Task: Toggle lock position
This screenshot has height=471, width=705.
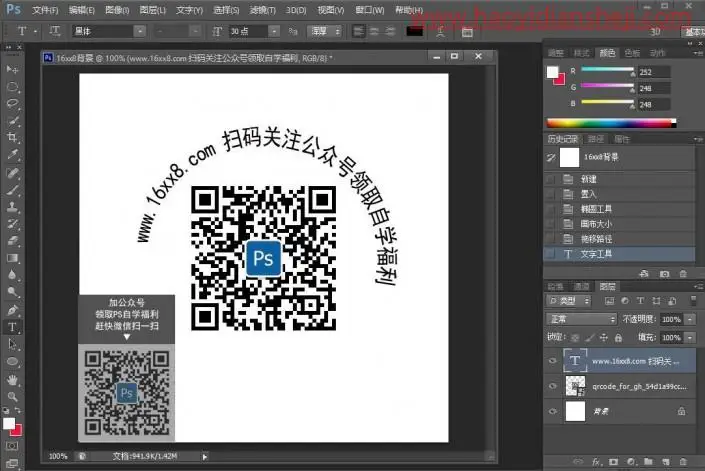Action: pos(603,337)
